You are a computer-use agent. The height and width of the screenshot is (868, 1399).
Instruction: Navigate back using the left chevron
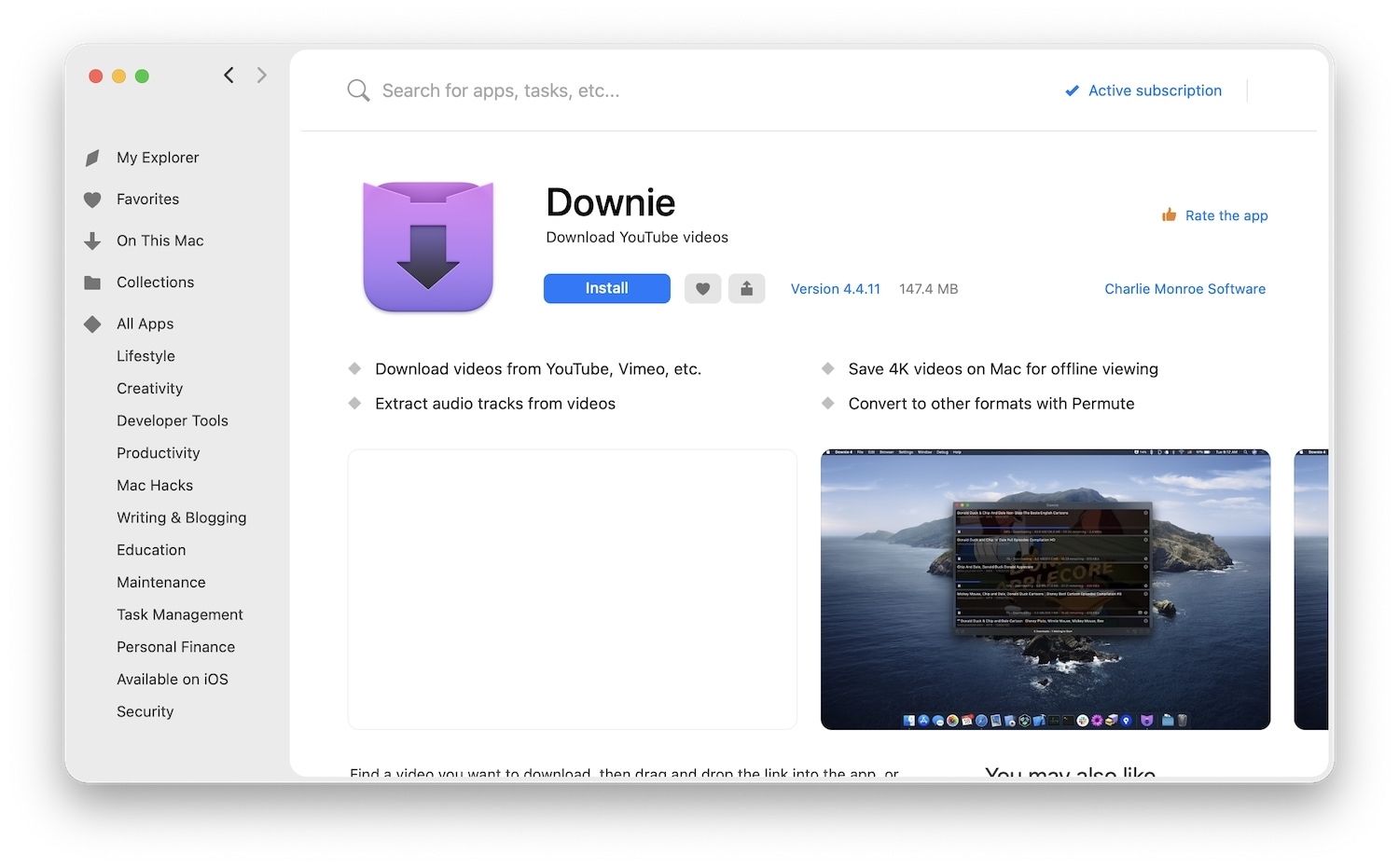229,75
